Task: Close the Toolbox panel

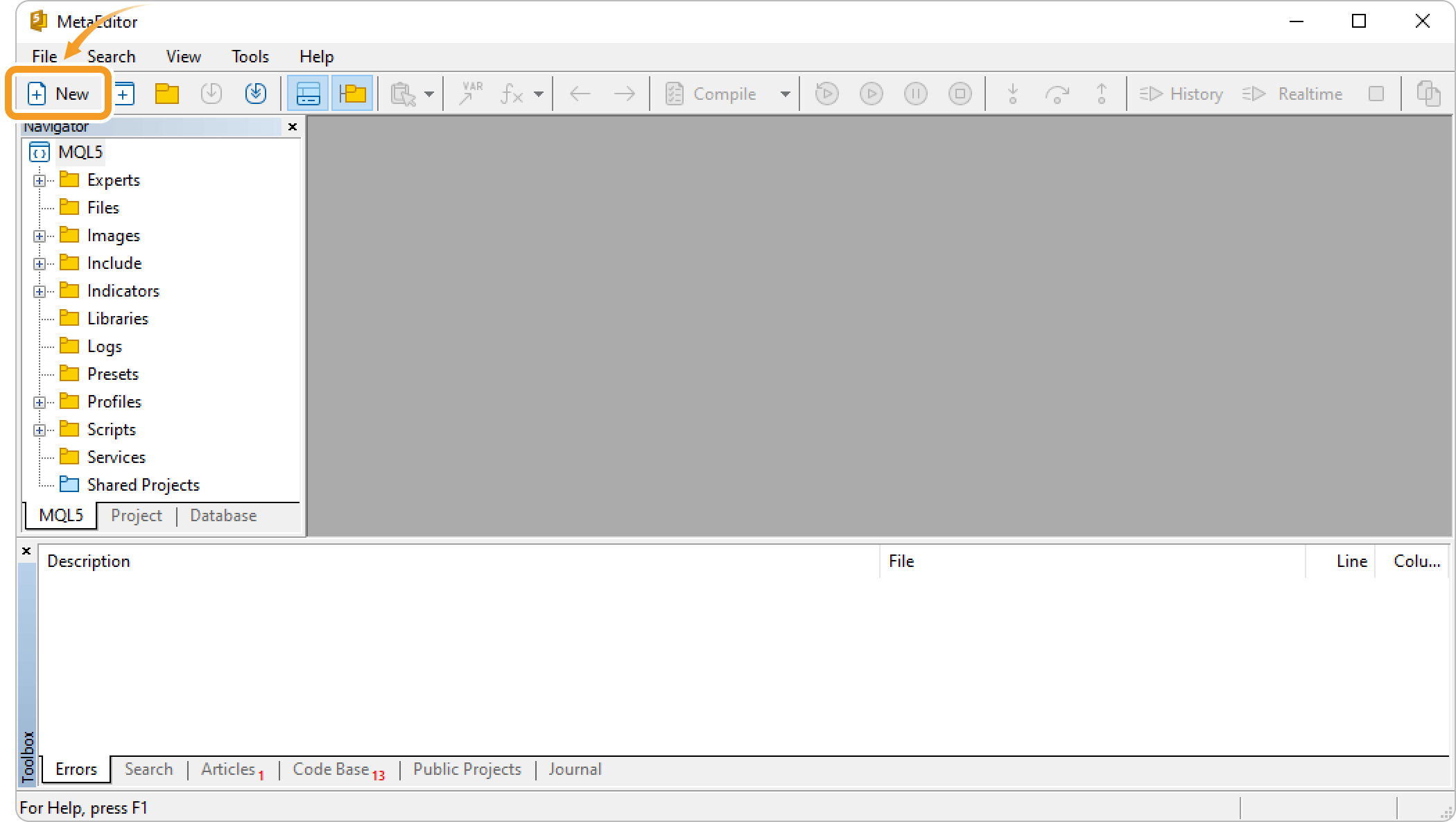Action: tap(26, 551)
